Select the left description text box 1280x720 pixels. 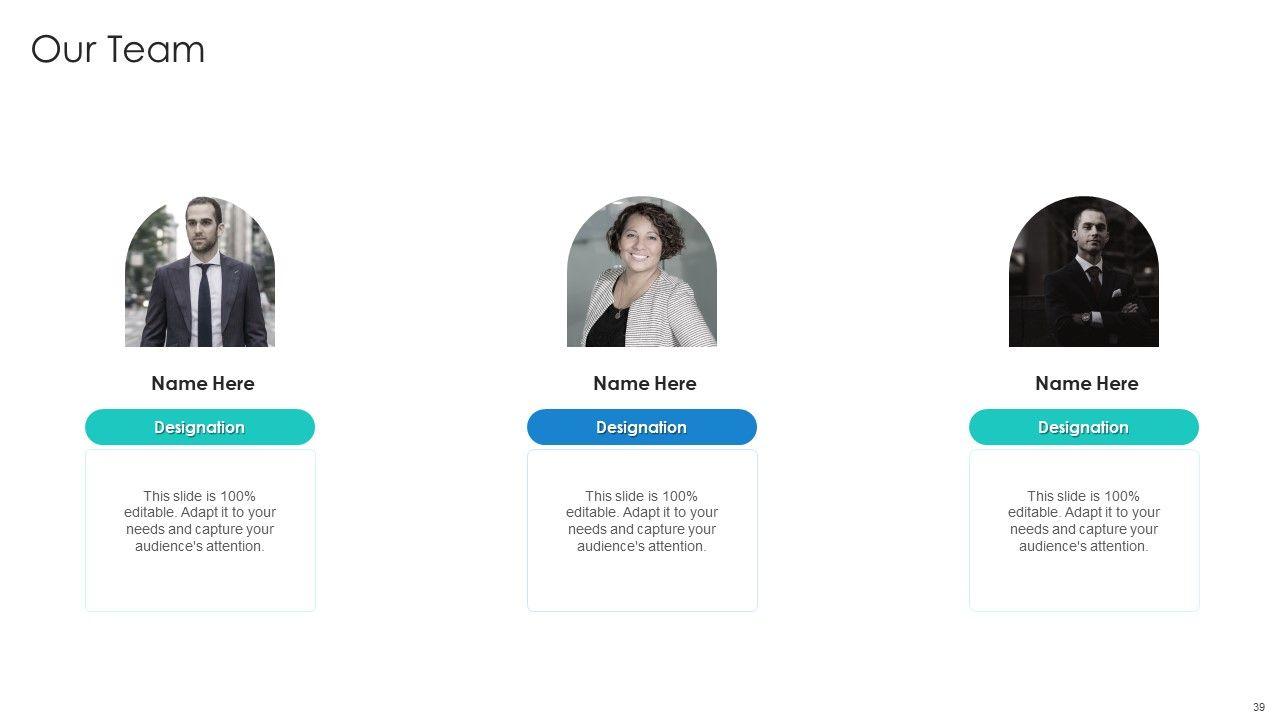[200, 530]
